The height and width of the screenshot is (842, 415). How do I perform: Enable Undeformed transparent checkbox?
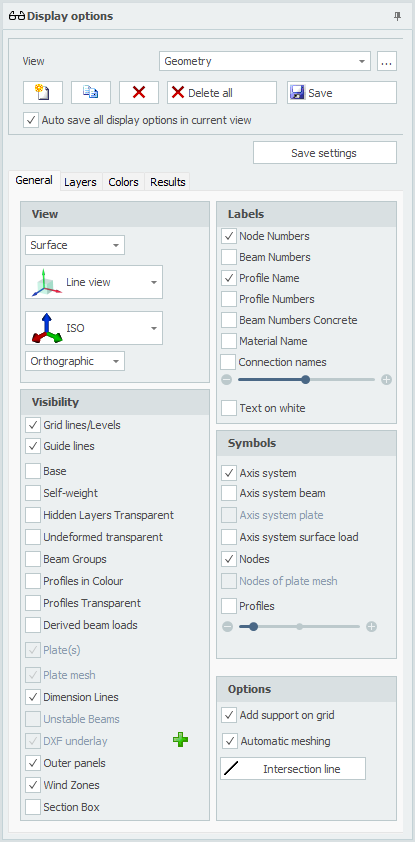[33, 537]
